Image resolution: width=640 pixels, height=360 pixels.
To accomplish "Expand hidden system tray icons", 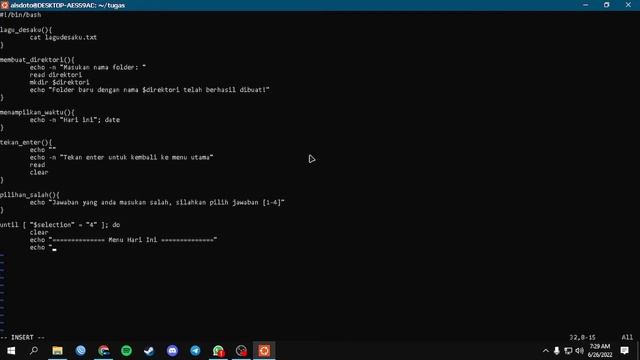I will (545, 351).
